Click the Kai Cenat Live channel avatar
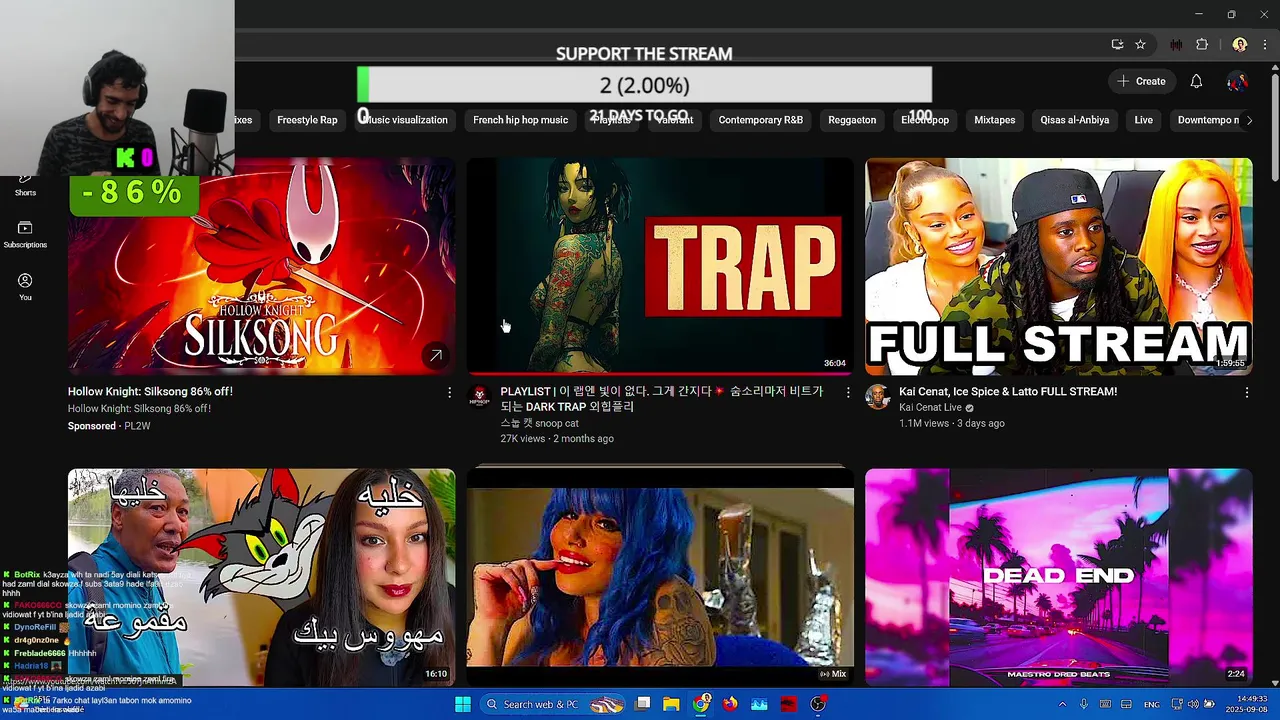The width and height of the screenshot is (1280, 720). (x=877, y=397)
